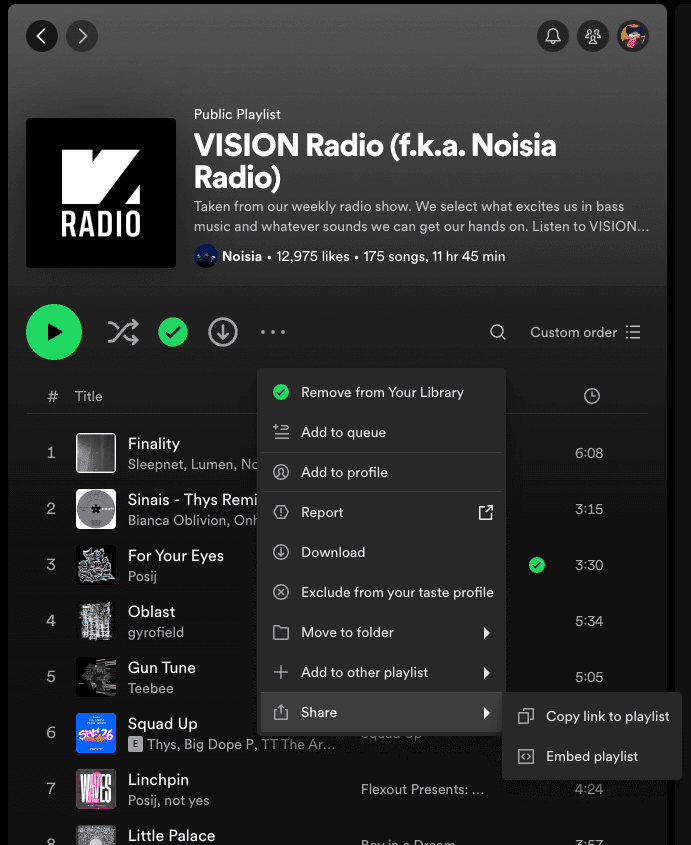Download playlist using circular arrow icon

coord(223,332)
